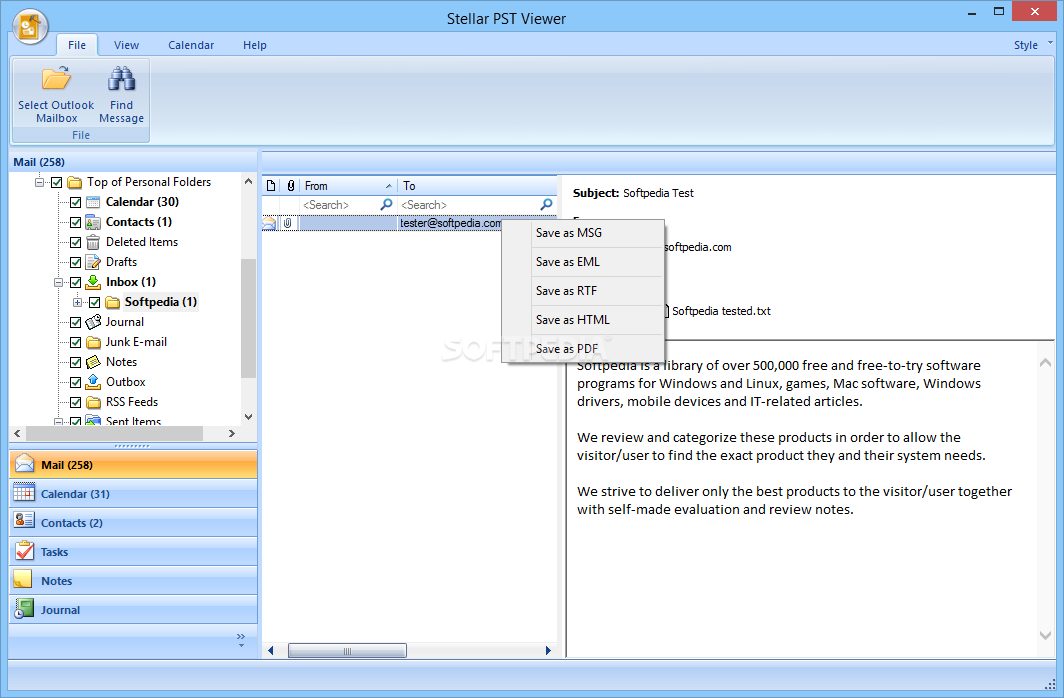Click the Inbox download icon
This screenshot has width=1064, height=698.
(x=94, y=282)
